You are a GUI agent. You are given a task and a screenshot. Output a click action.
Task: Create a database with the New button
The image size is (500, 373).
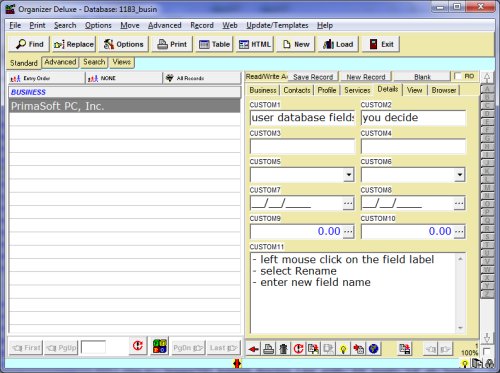click(296, 44)
